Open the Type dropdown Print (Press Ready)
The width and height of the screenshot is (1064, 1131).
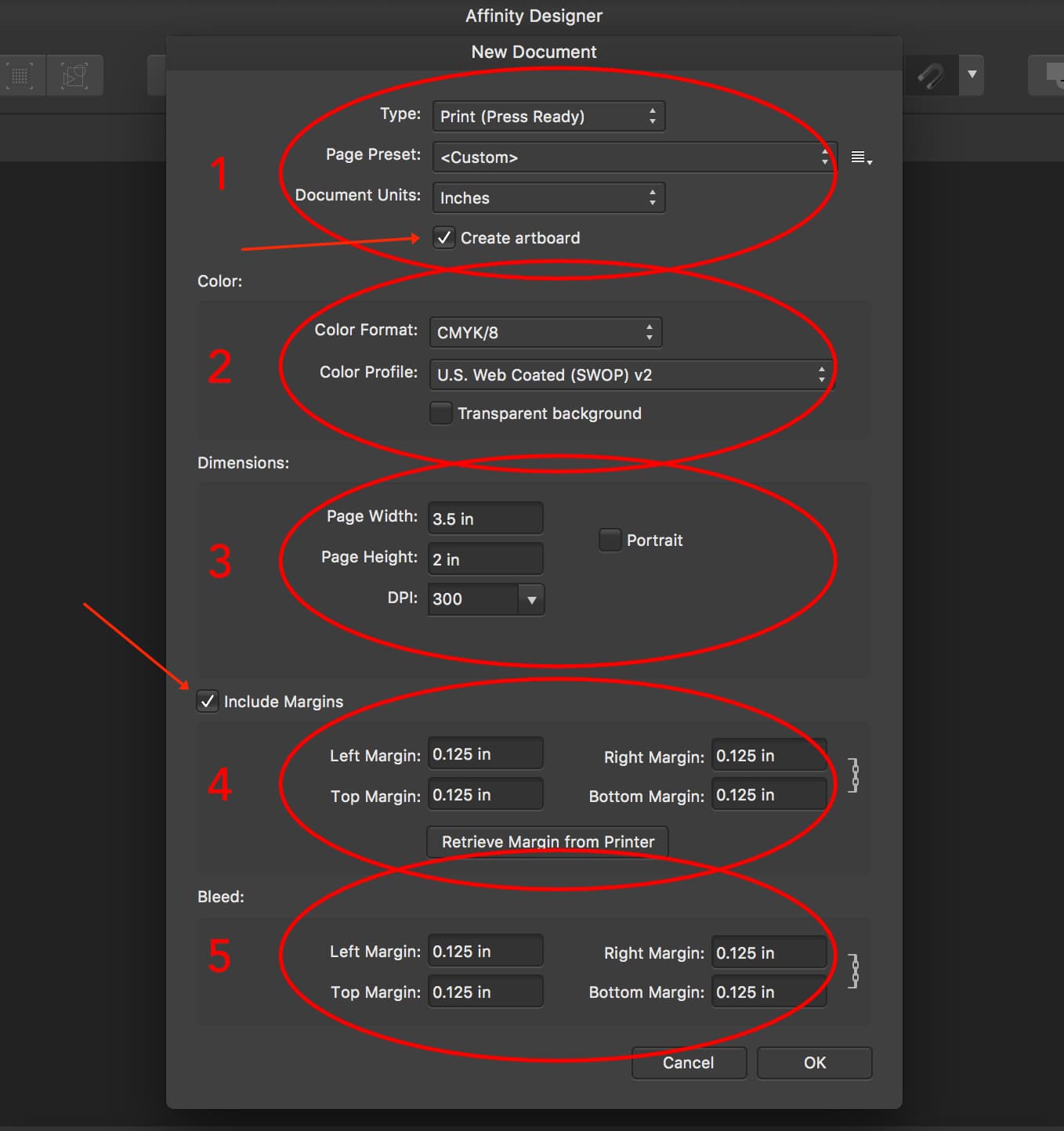548,117
